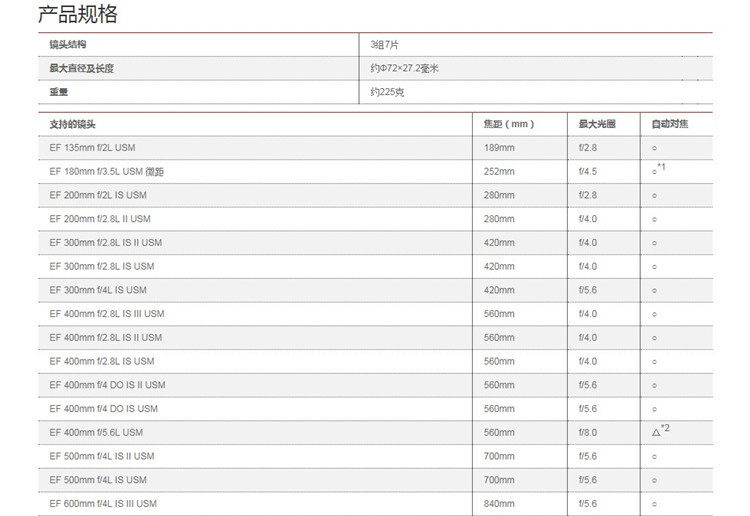Viewport: 750px width, 516px height.
Task: Select EF 500mm f/4L IS USM lens
Action: [x=98, y=480]
